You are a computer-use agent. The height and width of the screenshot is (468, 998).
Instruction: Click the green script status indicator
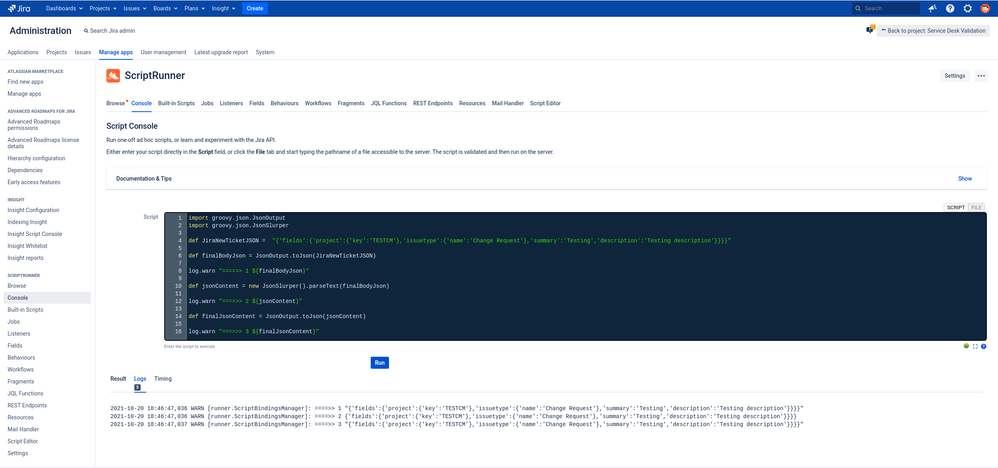pos(966,346)
